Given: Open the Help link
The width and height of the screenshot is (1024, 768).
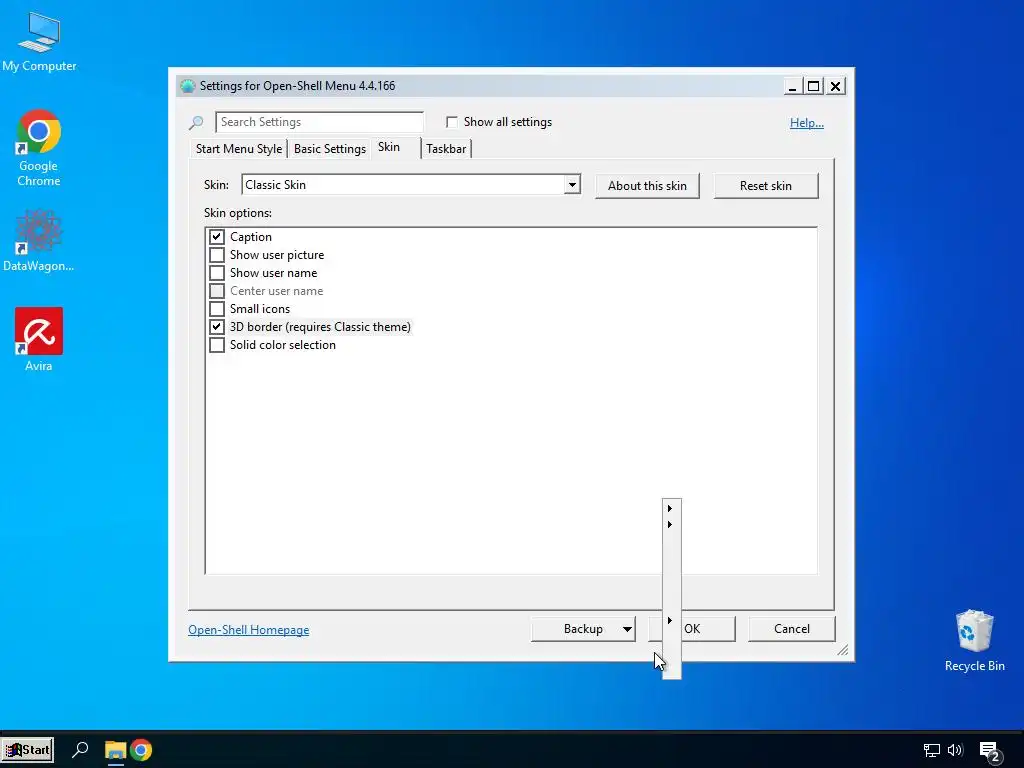Looking at the screenshot, I should tap(807, 123).
